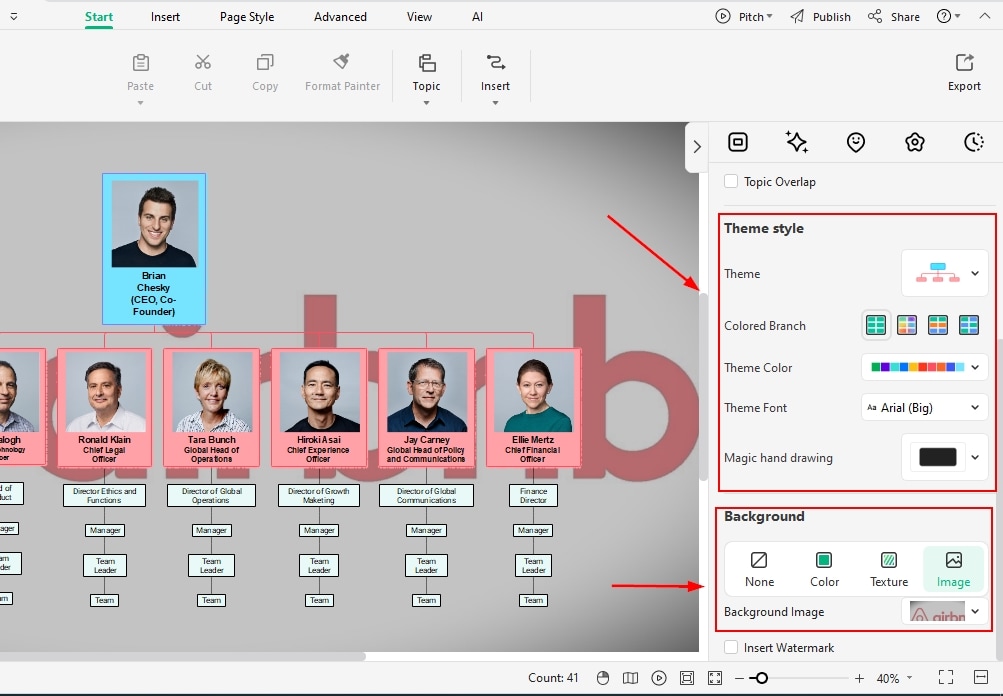1003x696 pixels.
Task: Switch to the Start tab
Action: click(x=99, y=17)
